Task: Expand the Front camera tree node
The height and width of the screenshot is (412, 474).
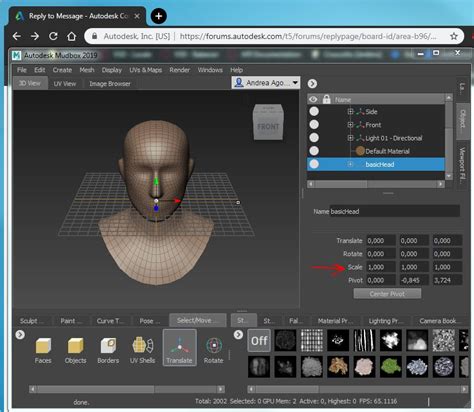Action: click(x=350, y=125)
